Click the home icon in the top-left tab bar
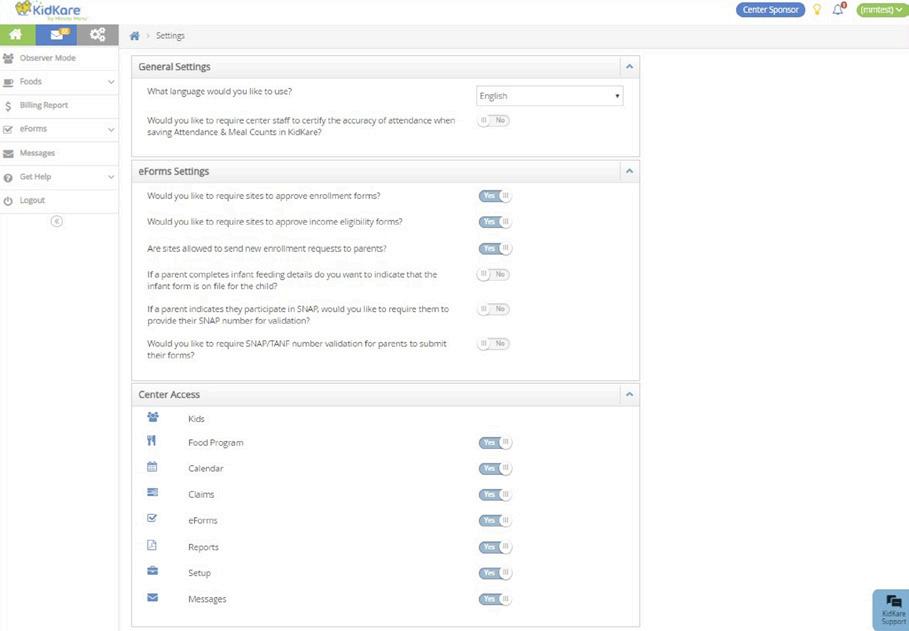909x631 pixels. 17,35
